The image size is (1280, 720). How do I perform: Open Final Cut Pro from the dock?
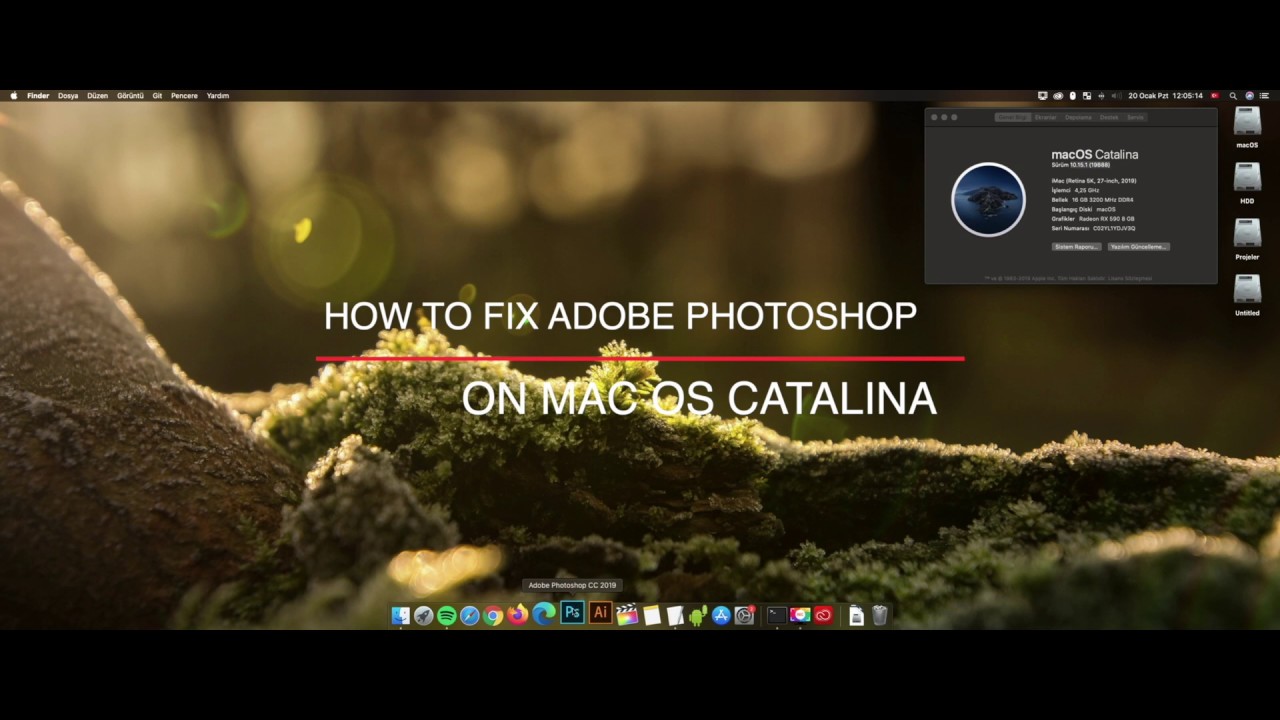point(627,615)
